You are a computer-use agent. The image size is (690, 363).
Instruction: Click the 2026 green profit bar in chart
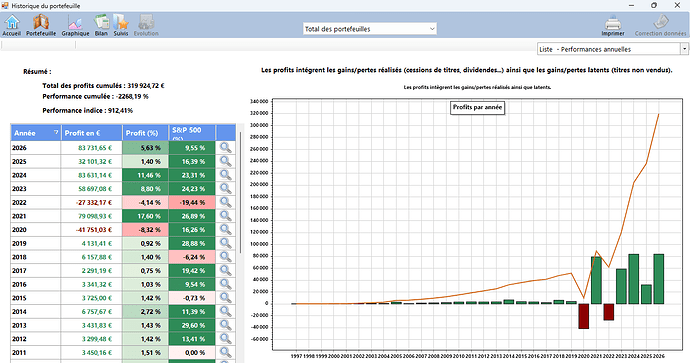[658, 279]
